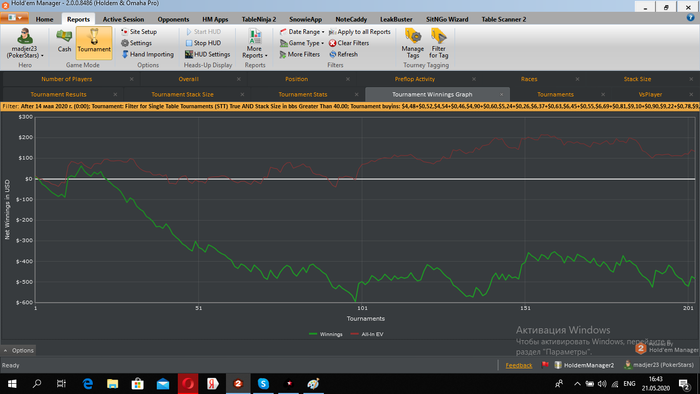Screen dimensions: 700x394
Task: Click the Start HUD button
Action: pos(203,32)
